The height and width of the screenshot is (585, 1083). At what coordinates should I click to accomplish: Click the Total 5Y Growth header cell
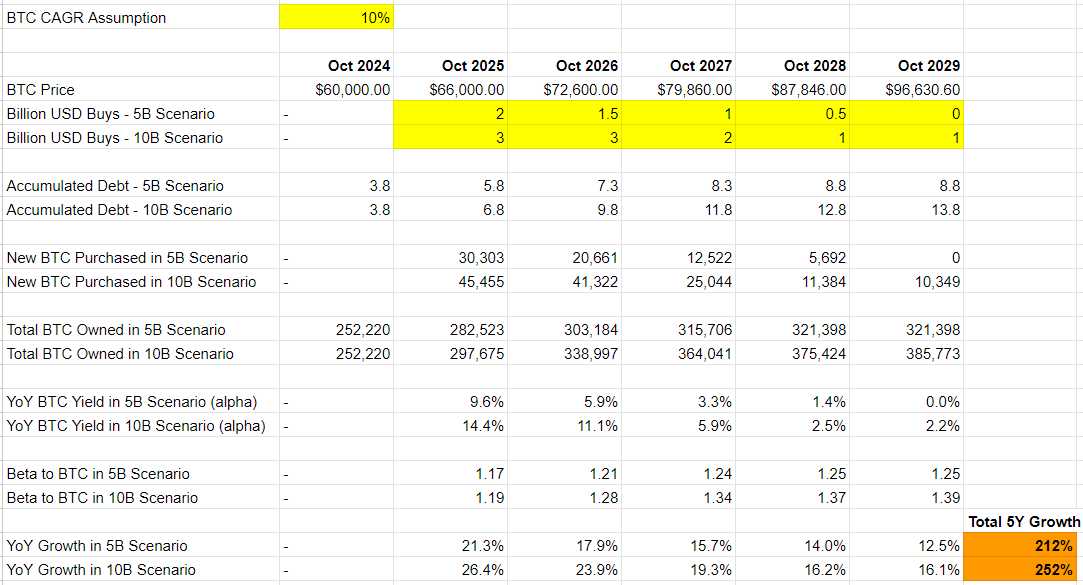click(x=1020, y=521)
